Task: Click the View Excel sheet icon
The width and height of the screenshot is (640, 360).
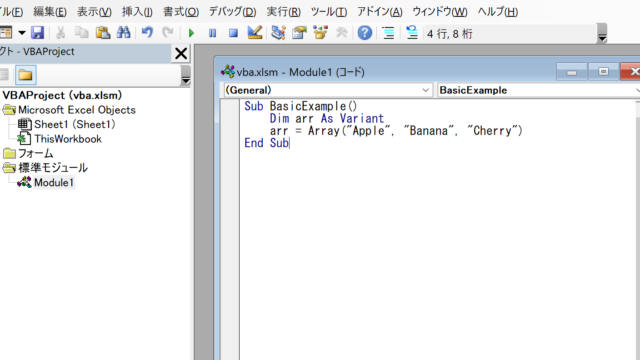Action: pos(6,33)
